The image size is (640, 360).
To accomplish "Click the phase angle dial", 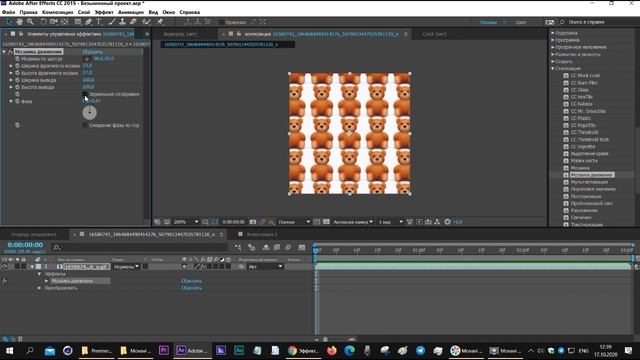I will coord(89,112).
